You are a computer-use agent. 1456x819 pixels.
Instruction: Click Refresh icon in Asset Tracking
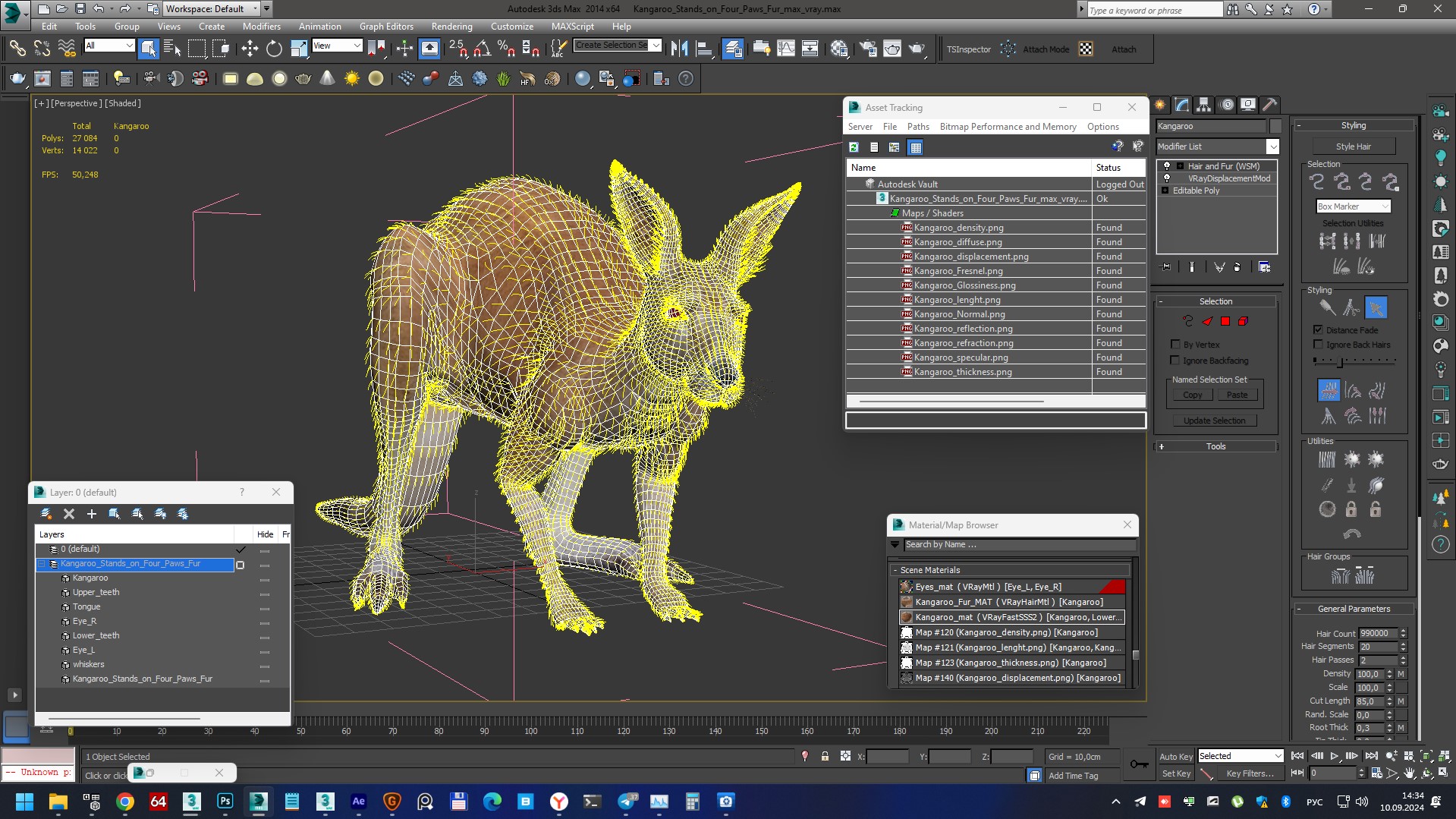[x=854, y=147]
